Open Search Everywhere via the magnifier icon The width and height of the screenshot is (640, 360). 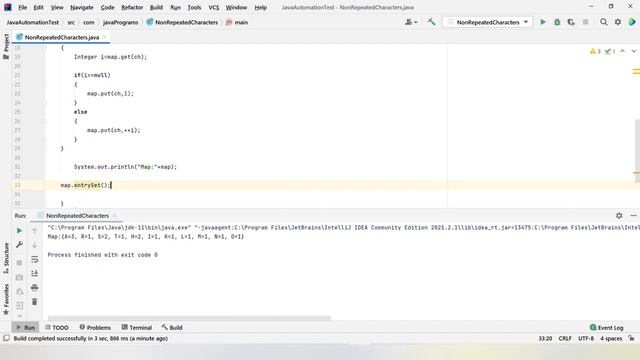tap(604, 22)
